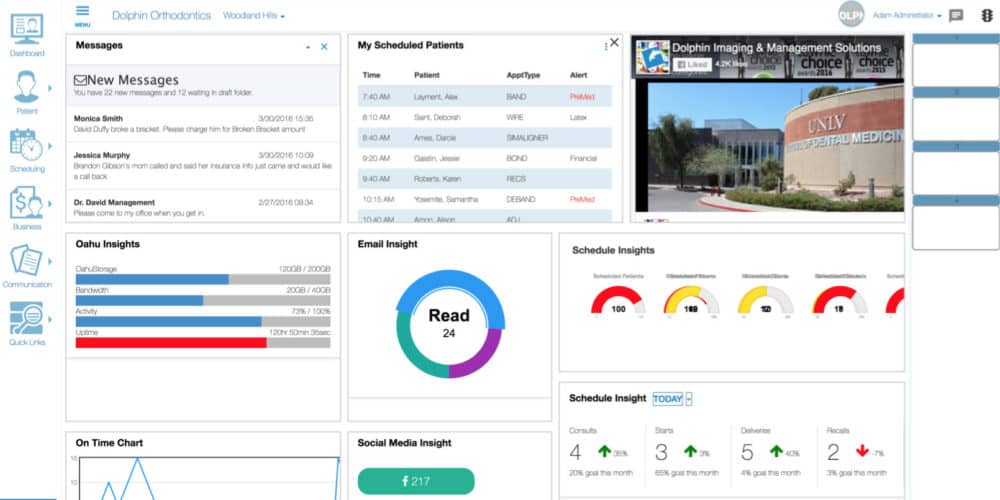The height and width of the screenshot is (500, 1000).
Task: Open the Patient sidebar icon
Action: point(27,87)
